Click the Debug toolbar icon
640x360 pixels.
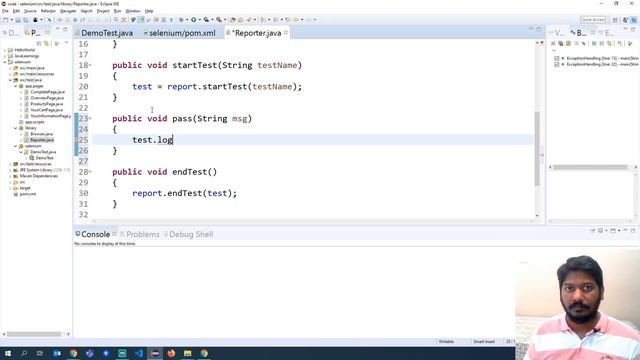[x=181, y=20]
